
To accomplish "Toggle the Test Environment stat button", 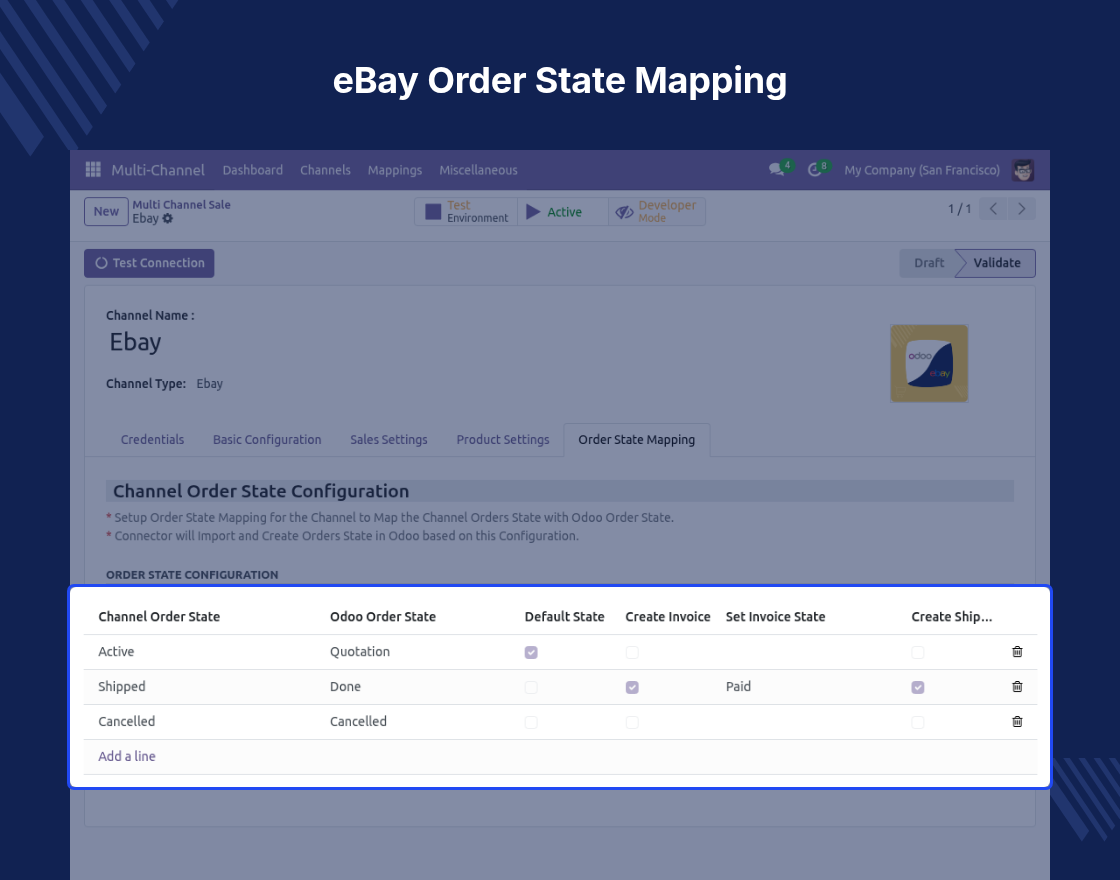I will coord(466,211).
